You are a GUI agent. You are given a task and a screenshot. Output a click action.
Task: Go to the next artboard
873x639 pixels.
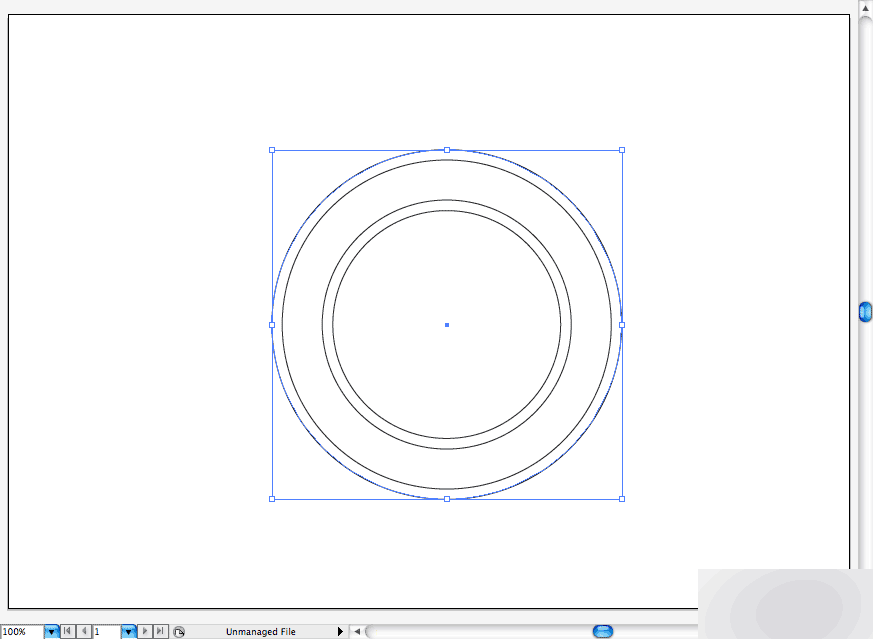point(145,631)
